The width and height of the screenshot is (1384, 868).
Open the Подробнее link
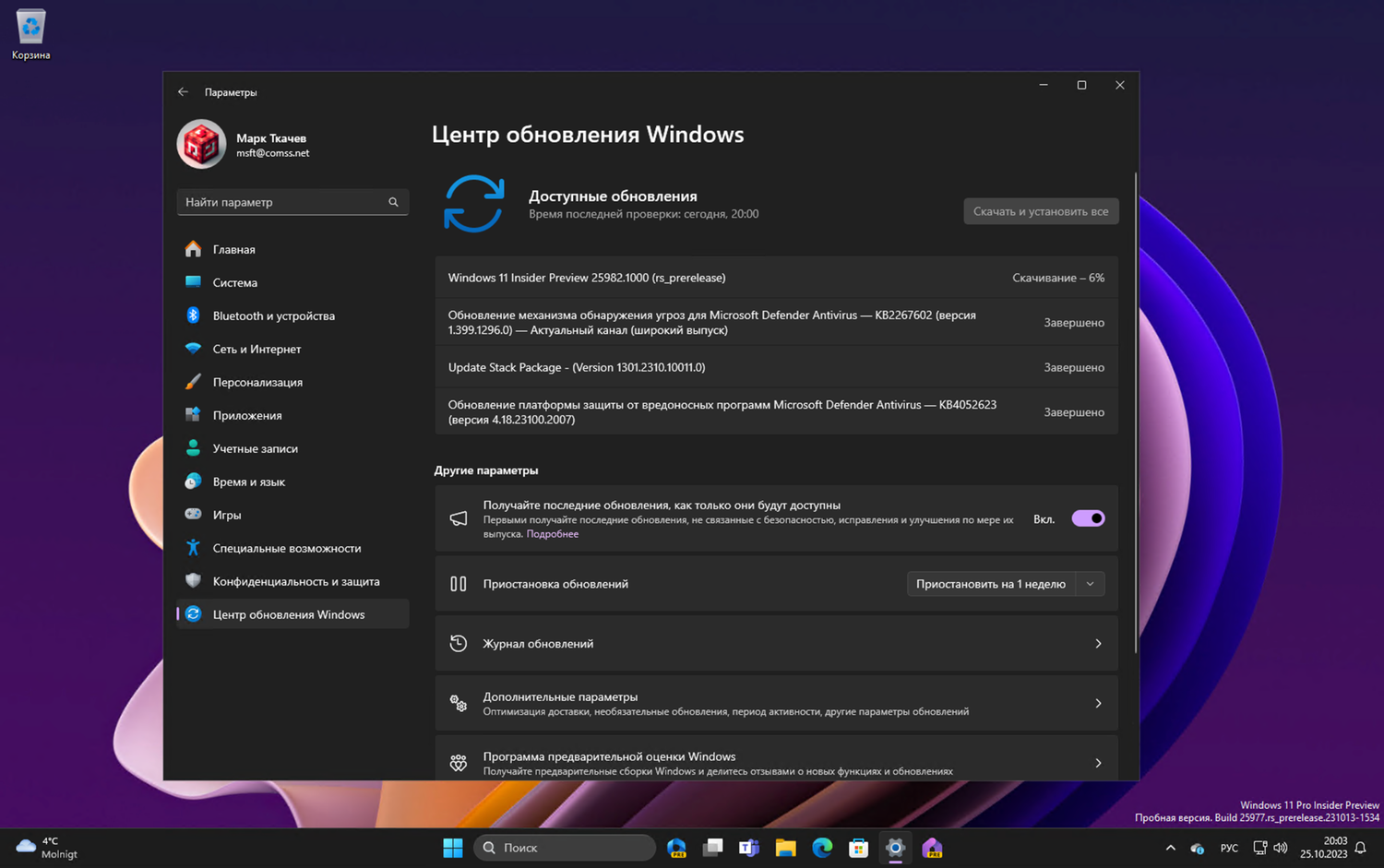[552, 533]
